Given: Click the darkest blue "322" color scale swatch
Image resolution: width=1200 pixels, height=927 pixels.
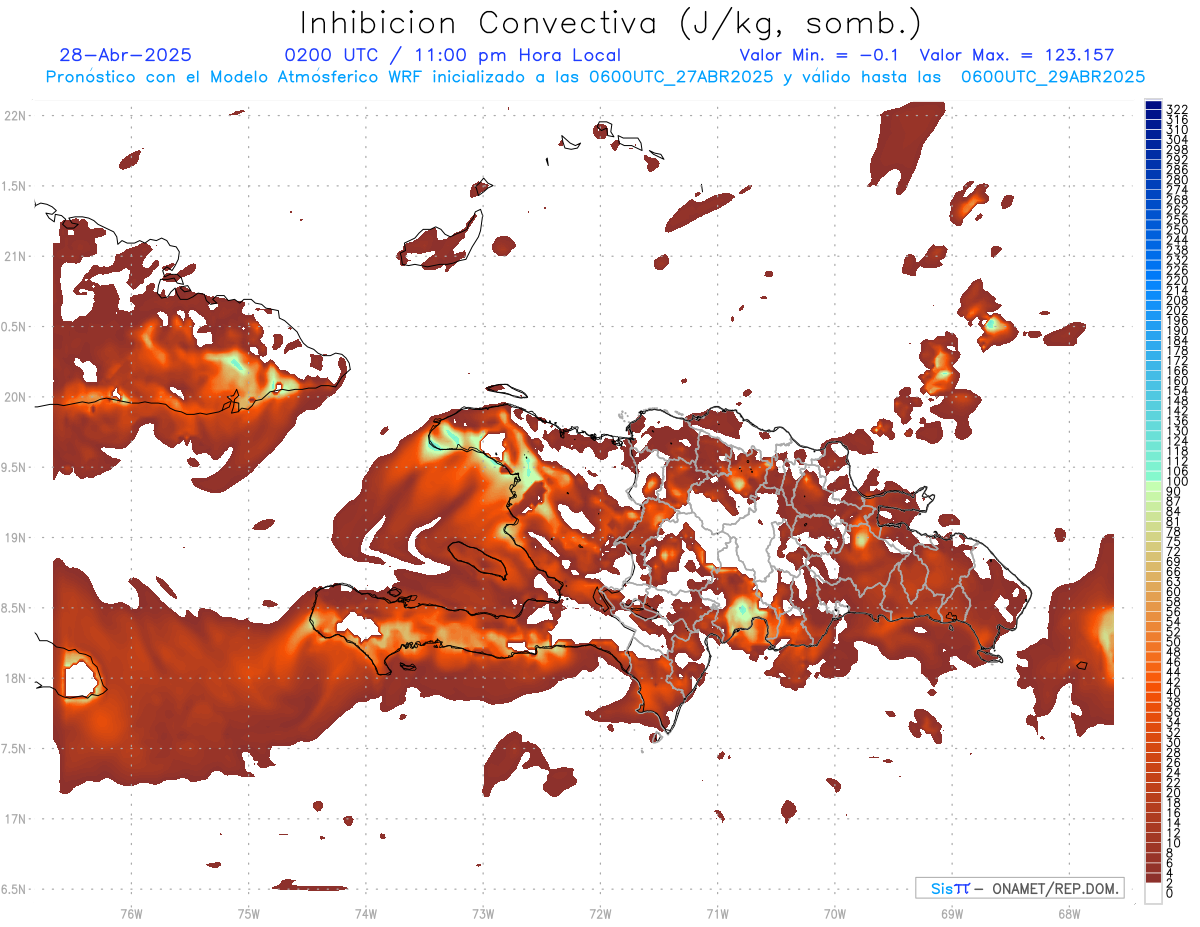Looking at the screenshot, I should (1153, 106).
